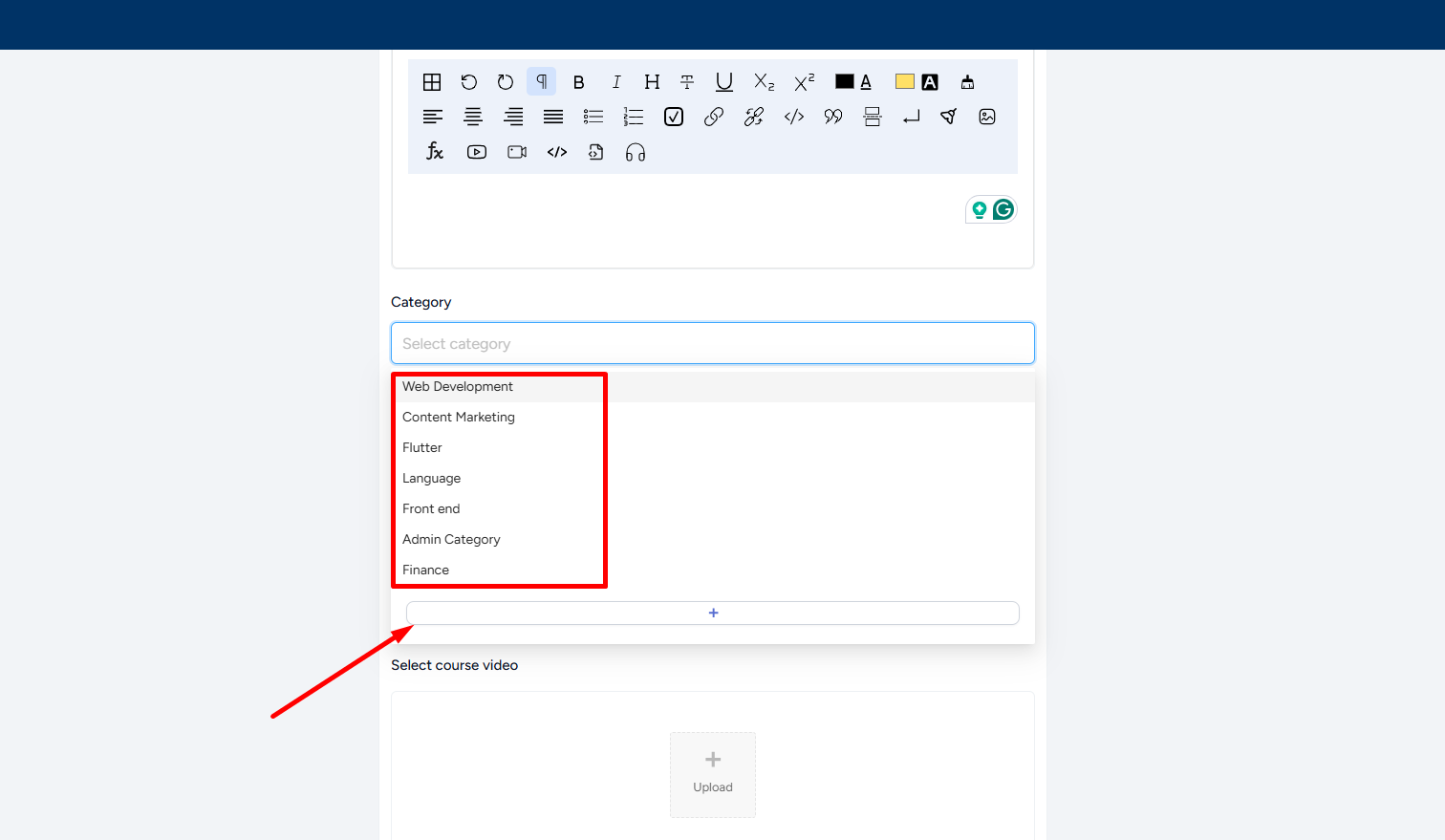Pick the black text color swatch
Image resolution: width=1445 pixels, height=840 pixels.
pyautogui.click(x=845, y=82)
